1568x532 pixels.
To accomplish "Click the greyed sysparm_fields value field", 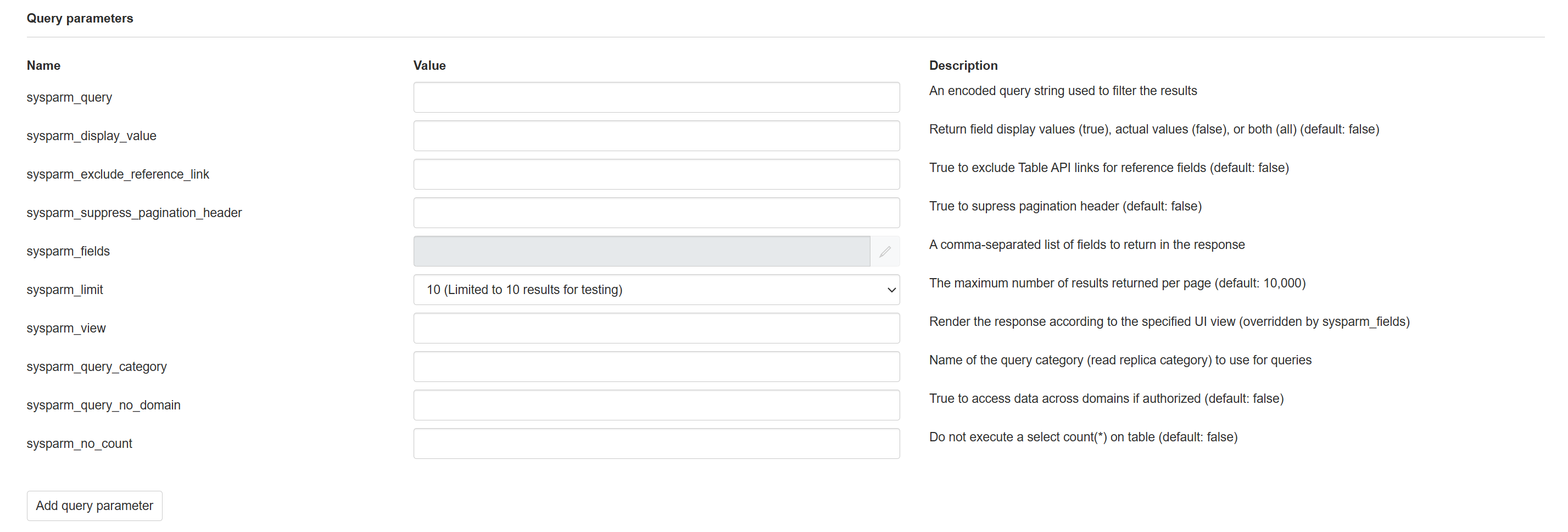I will pyautogui.click(x=641, y=252).
